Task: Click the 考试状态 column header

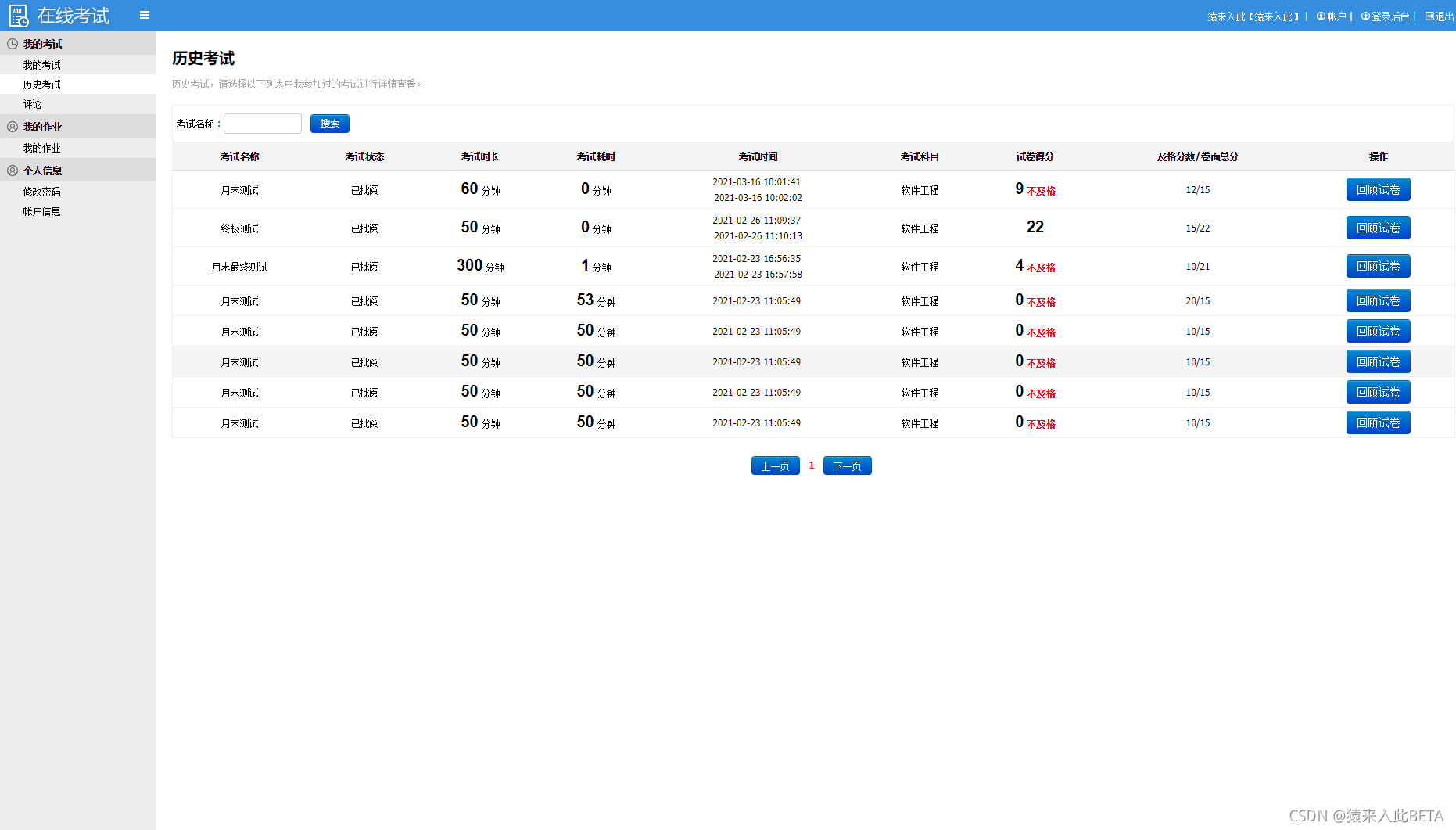Action: coord(365,156)
